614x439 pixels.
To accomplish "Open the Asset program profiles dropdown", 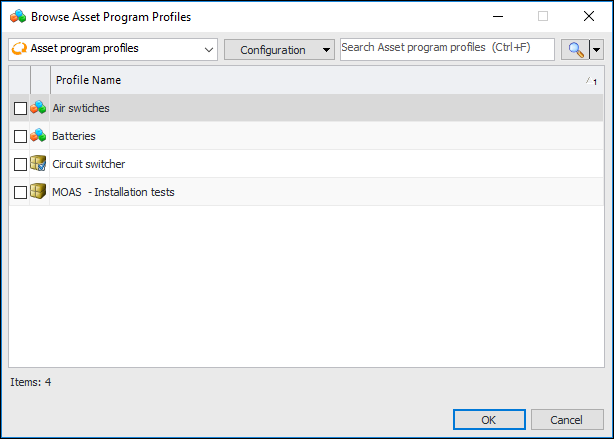I will pos(209,49).
